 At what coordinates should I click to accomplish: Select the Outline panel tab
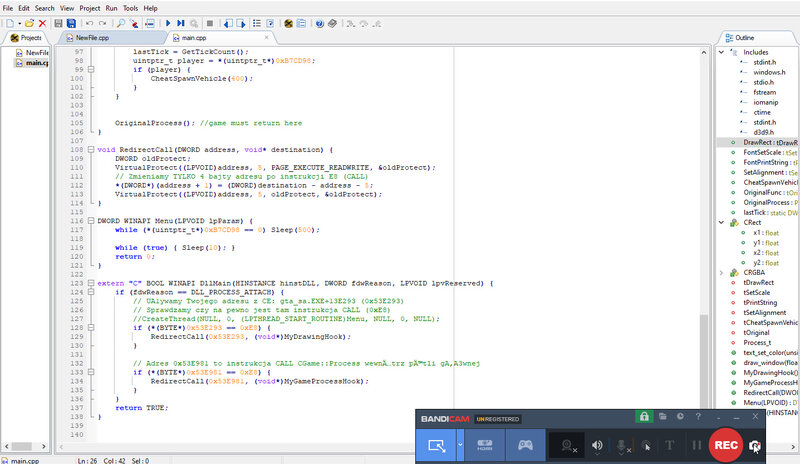744,38
